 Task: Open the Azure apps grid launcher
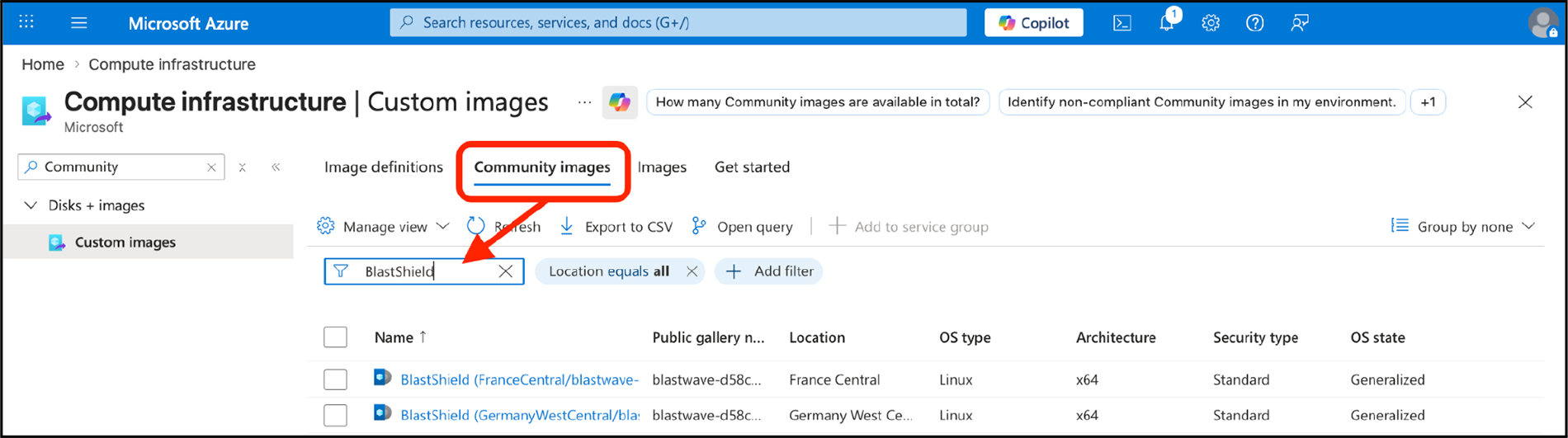[26, 22]
